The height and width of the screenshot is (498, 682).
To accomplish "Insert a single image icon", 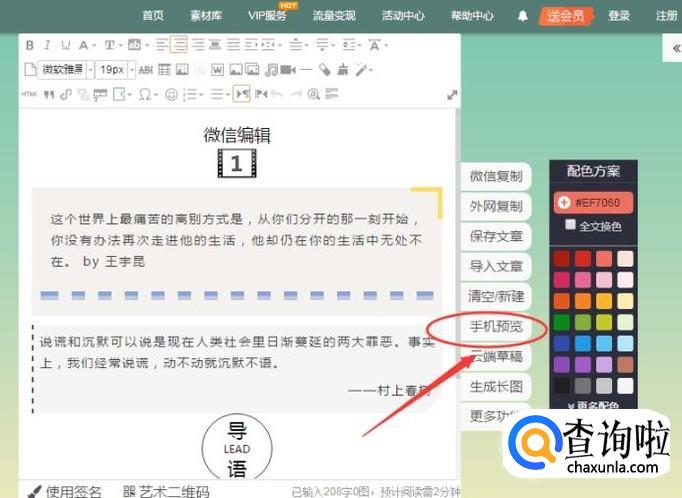I will pos(235,70).
